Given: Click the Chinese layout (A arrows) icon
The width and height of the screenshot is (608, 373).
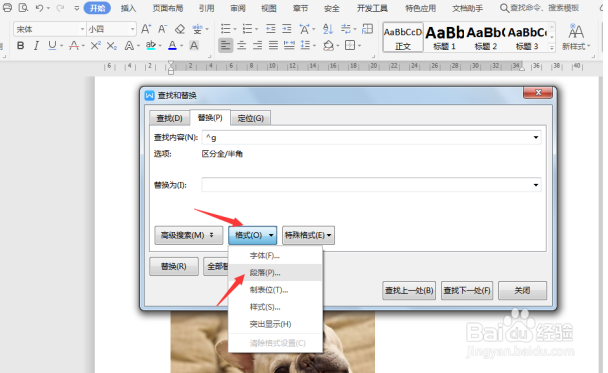Looking at the screenshot, I should (305, 29).
